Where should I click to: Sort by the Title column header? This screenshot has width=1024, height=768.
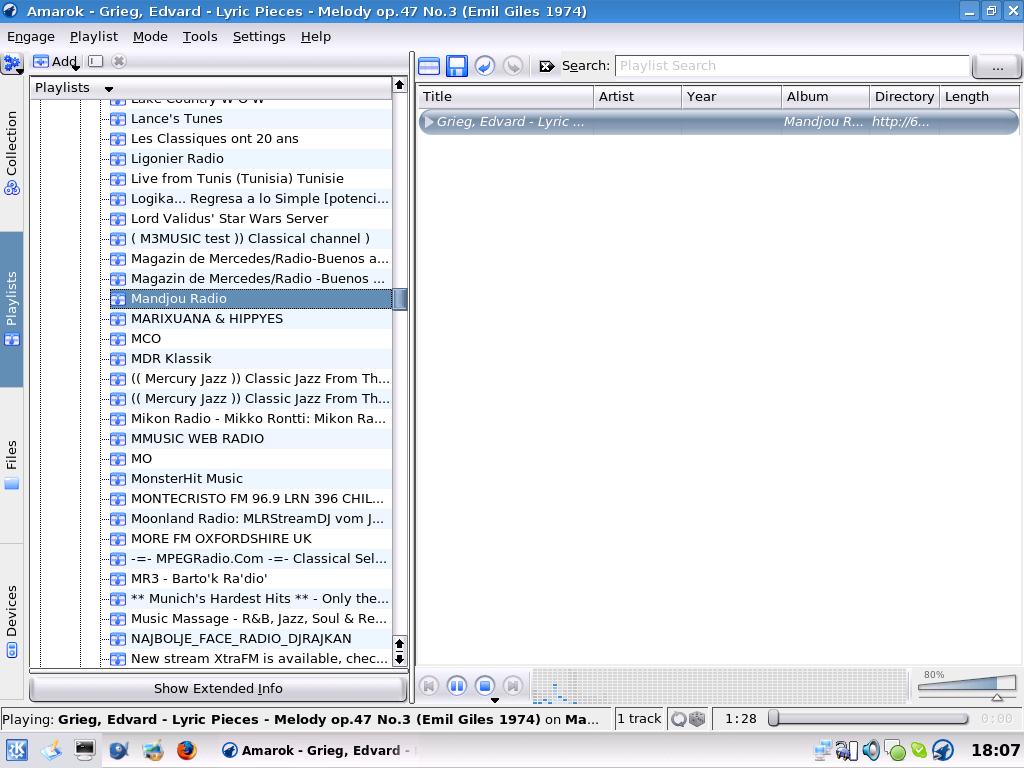point(505,97)
